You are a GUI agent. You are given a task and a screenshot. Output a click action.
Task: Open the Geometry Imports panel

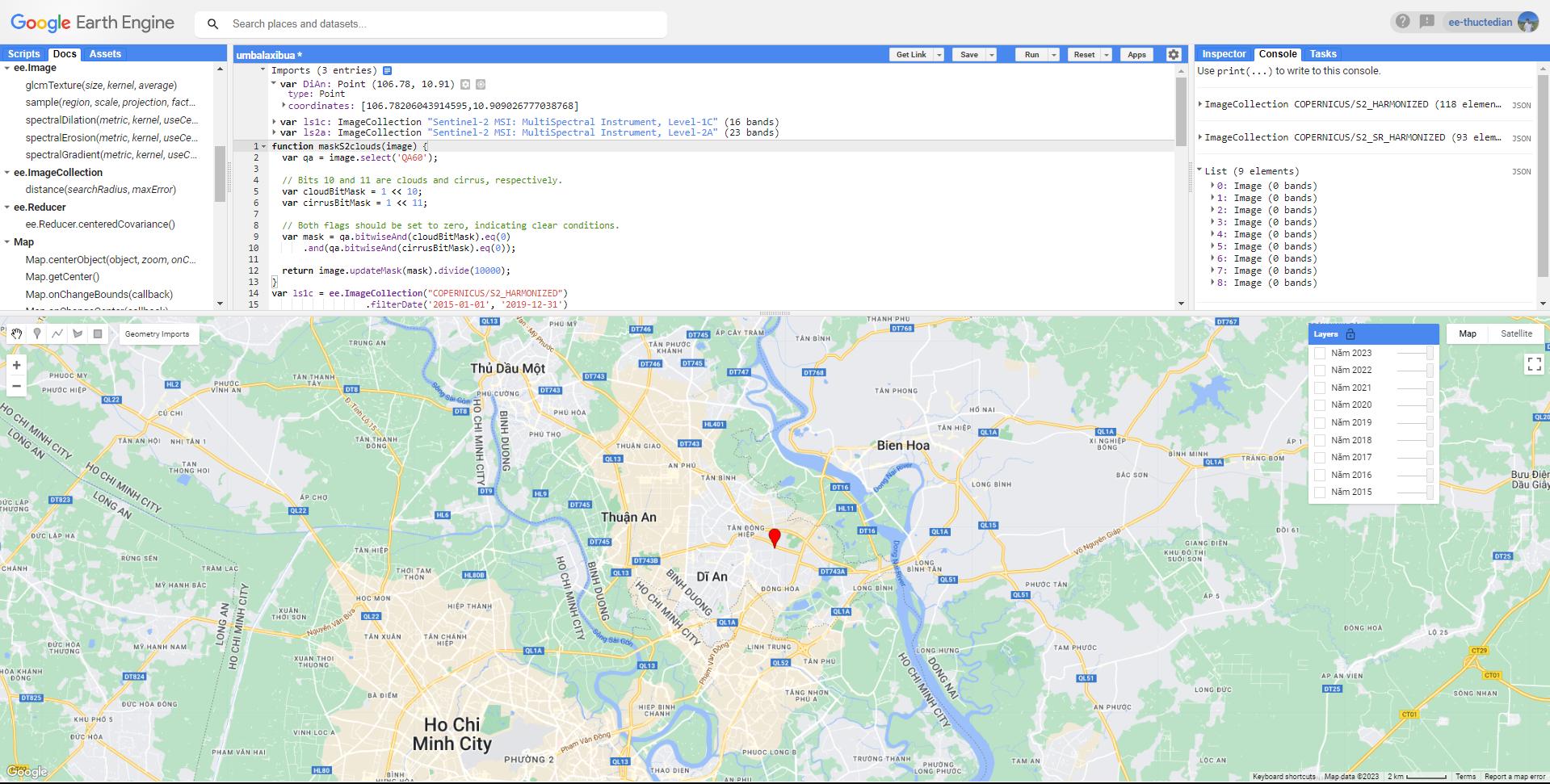coord(158,334)
